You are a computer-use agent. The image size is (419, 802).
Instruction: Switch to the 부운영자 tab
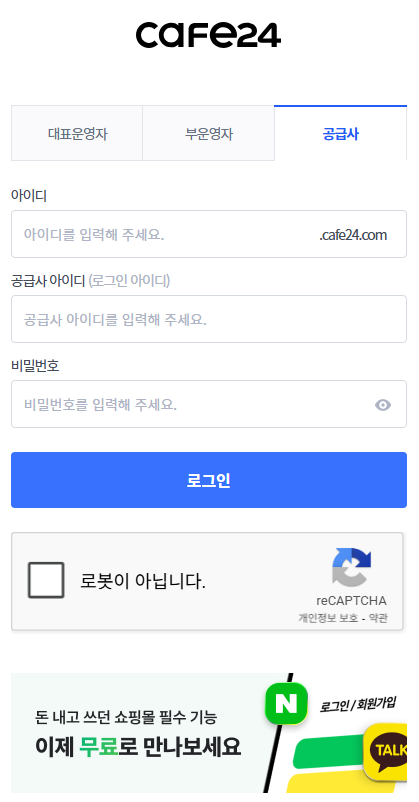pyautogui.click(x=209, y=134)
